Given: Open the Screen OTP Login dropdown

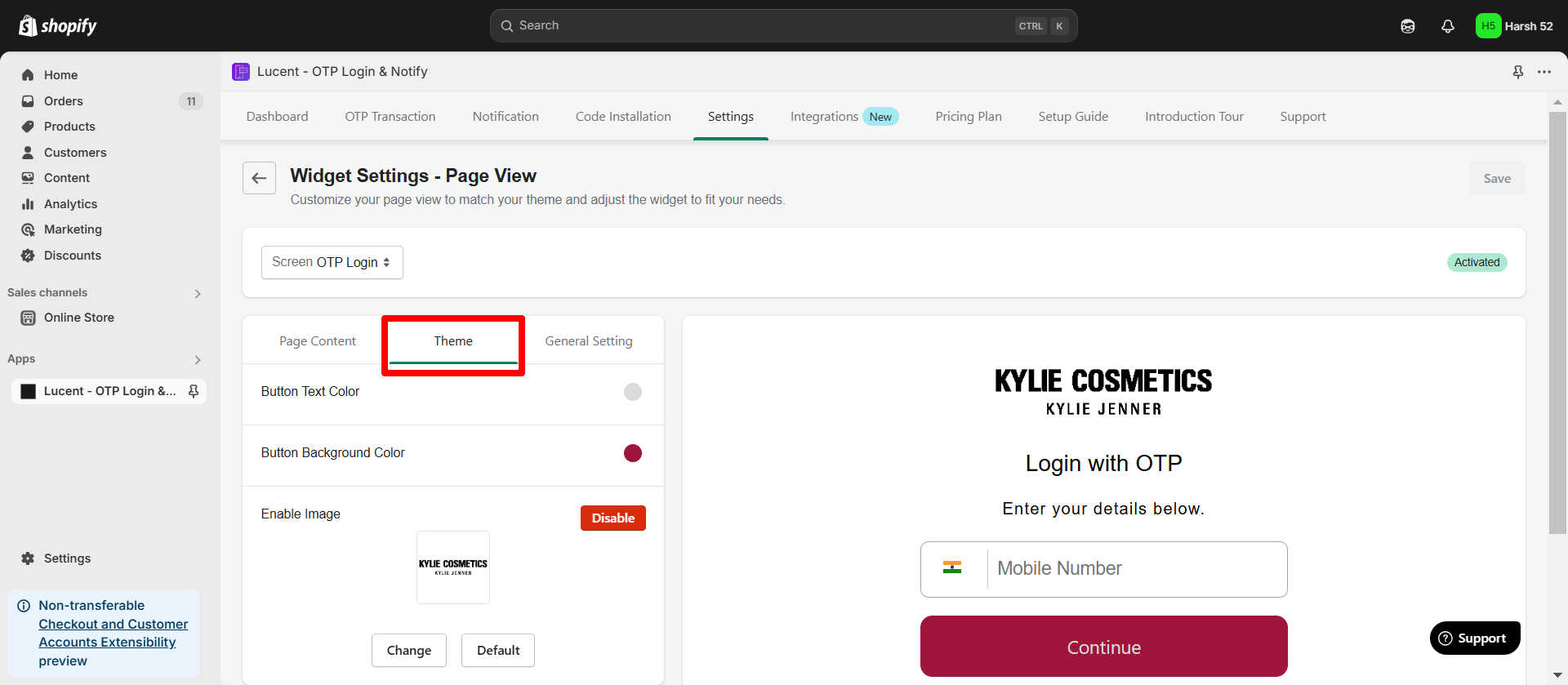Looking at the screenshot, I should click(x=332, y=262).
